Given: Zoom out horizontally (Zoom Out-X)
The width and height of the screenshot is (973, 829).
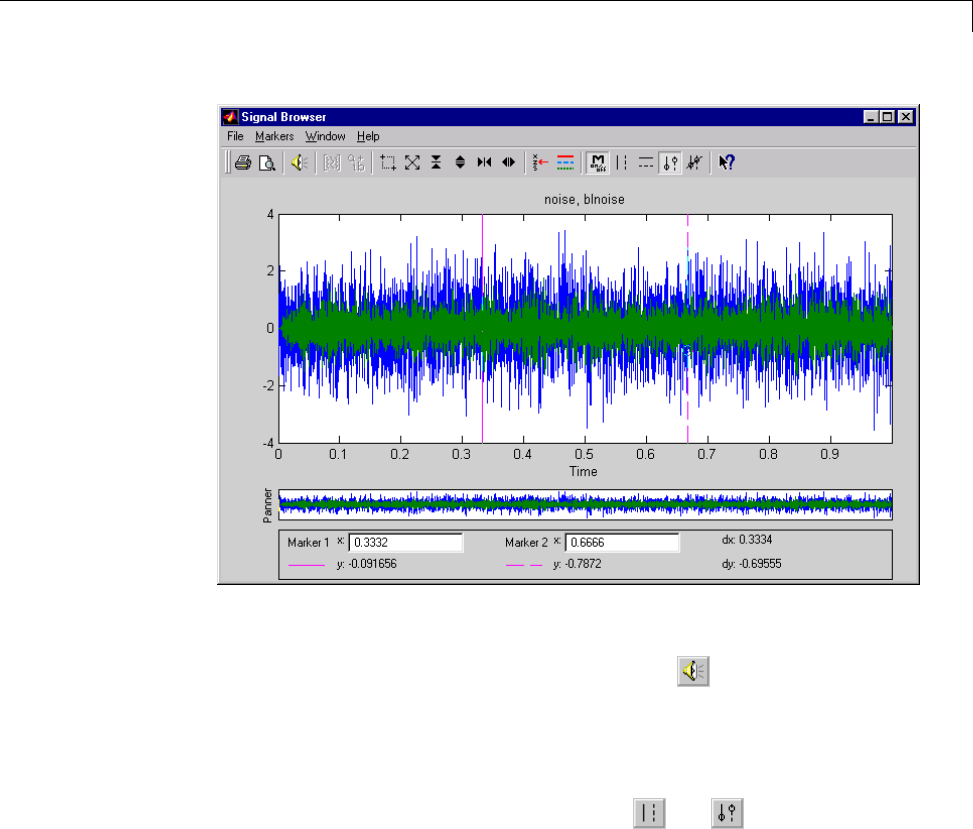Looking at the screenshot, I should click(508, 163).
